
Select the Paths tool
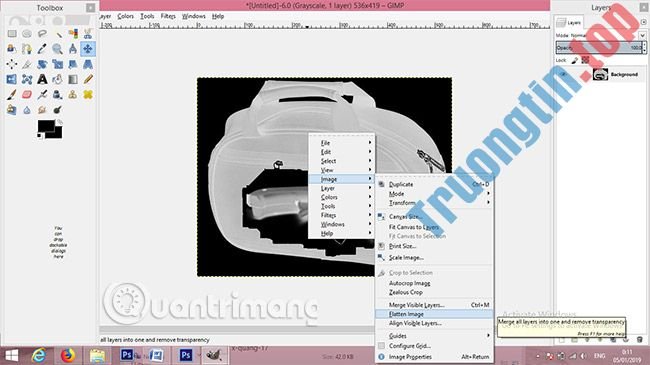pyautogui.click(x=27, y=49)
